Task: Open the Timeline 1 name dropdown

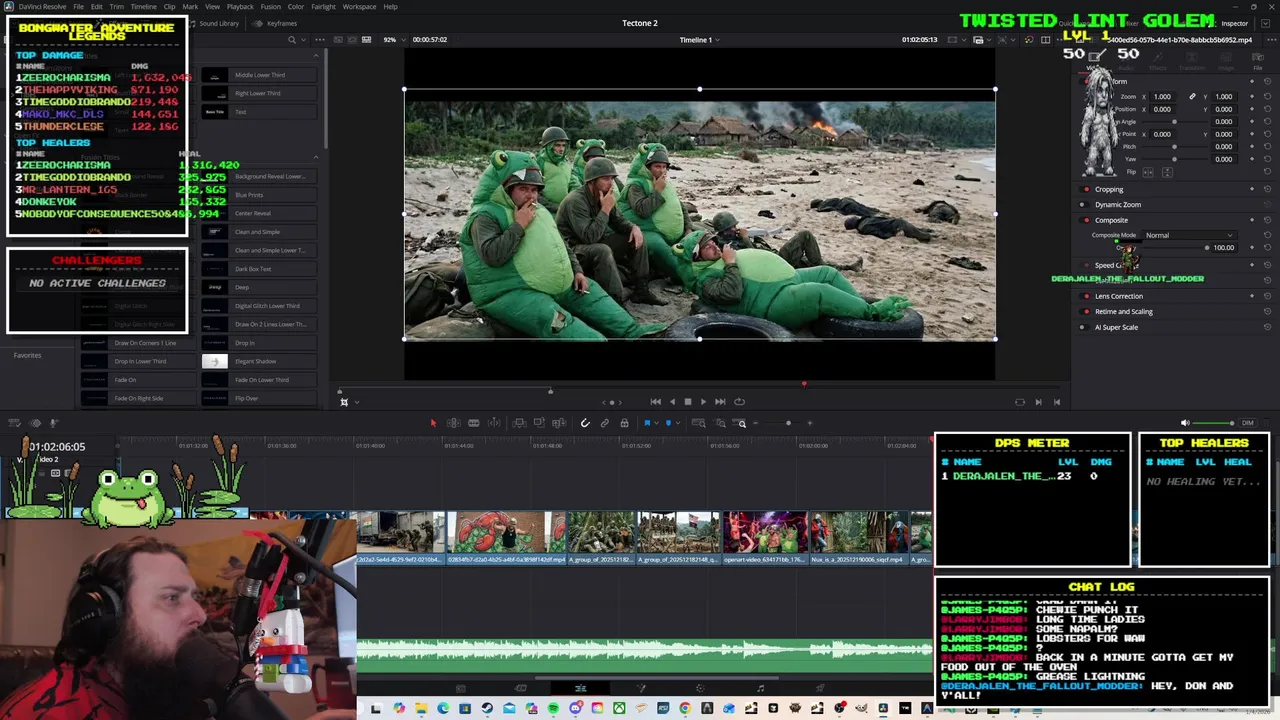Action: pyautogui.click(x=700, y=40)
